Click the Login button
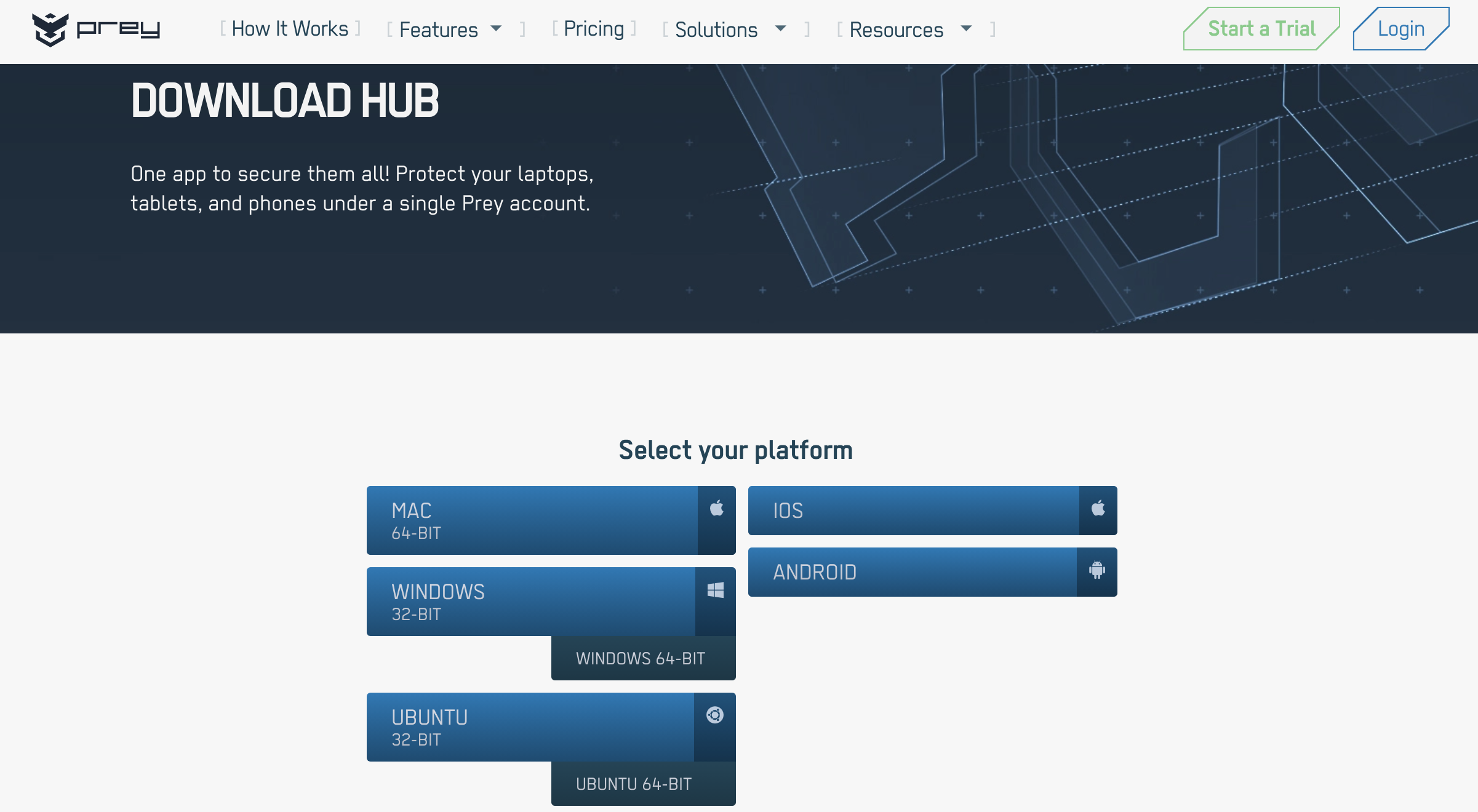The width and height of the screenshot is (1478, 812). tap(1401, 29)
